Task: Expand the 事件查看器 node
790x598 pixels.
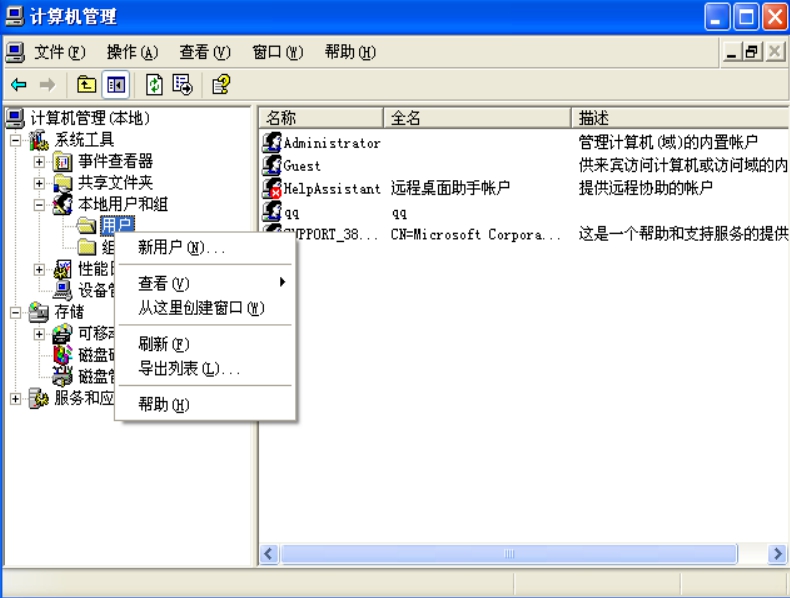Action: (x=39, y=162)
